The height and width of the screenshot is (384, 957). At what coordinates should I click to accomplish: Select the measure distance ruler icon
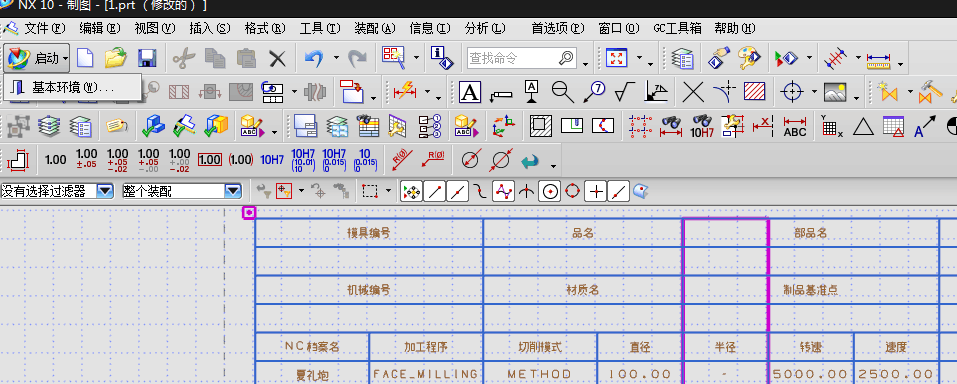[x=879, y=59]
